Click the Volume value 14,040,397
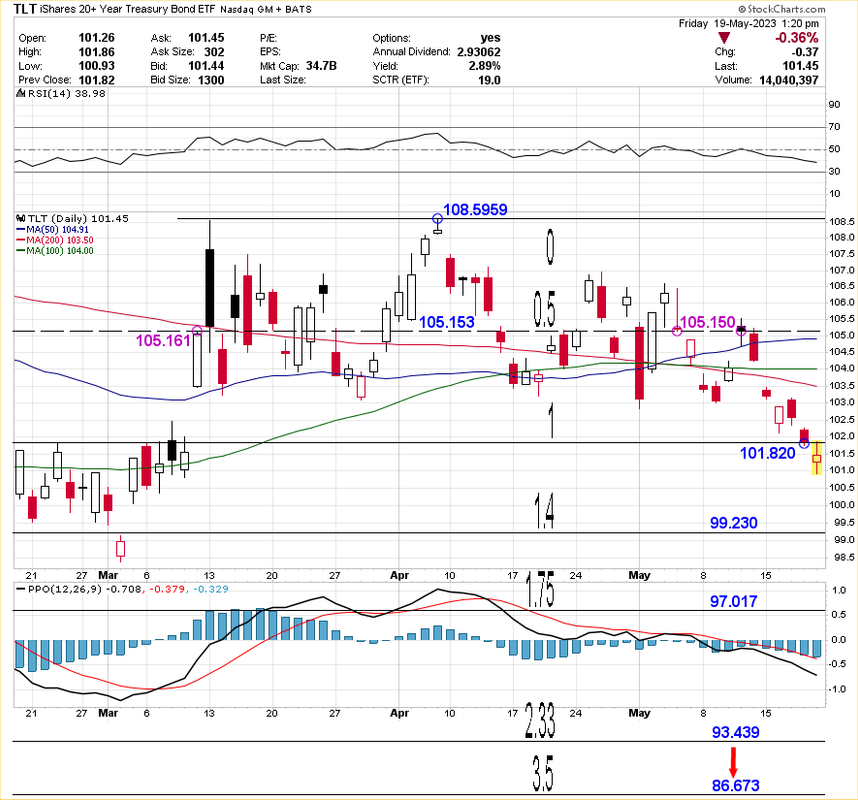This screenshot has height=800, width=858. tap(789, 80)
